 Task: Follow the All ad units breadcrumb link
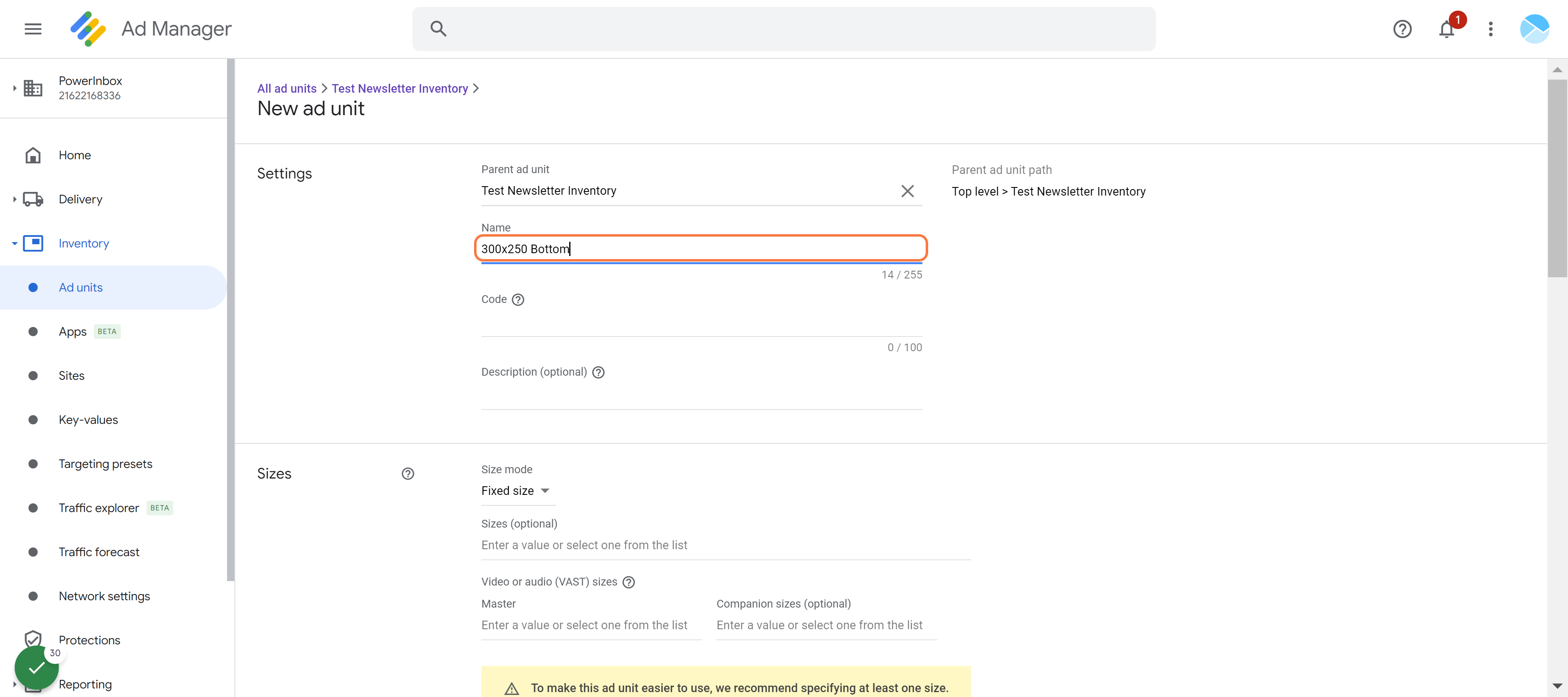tap(287, 89)
